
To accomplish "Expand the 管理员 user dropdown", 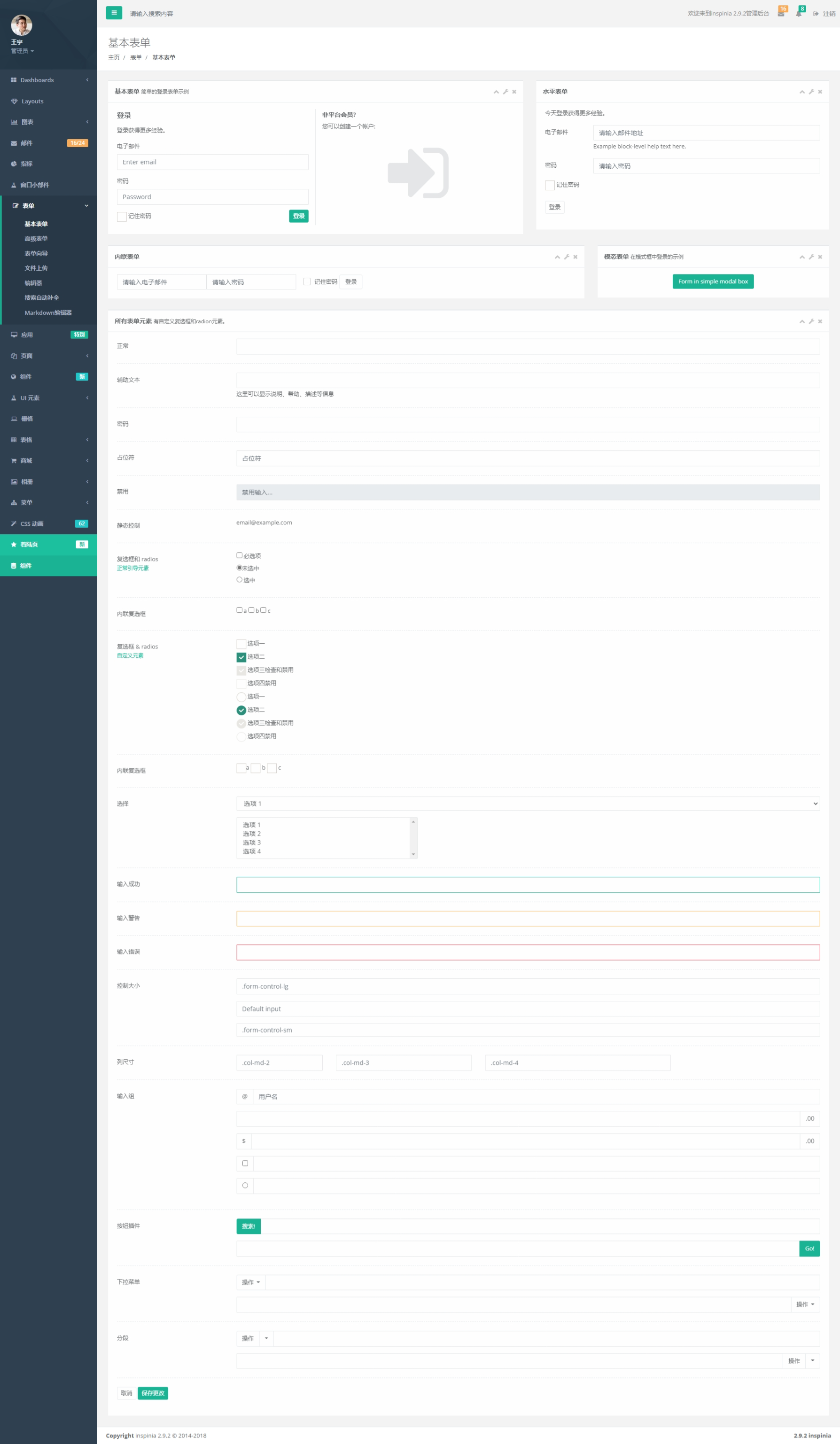I will (x=23, y=51).
